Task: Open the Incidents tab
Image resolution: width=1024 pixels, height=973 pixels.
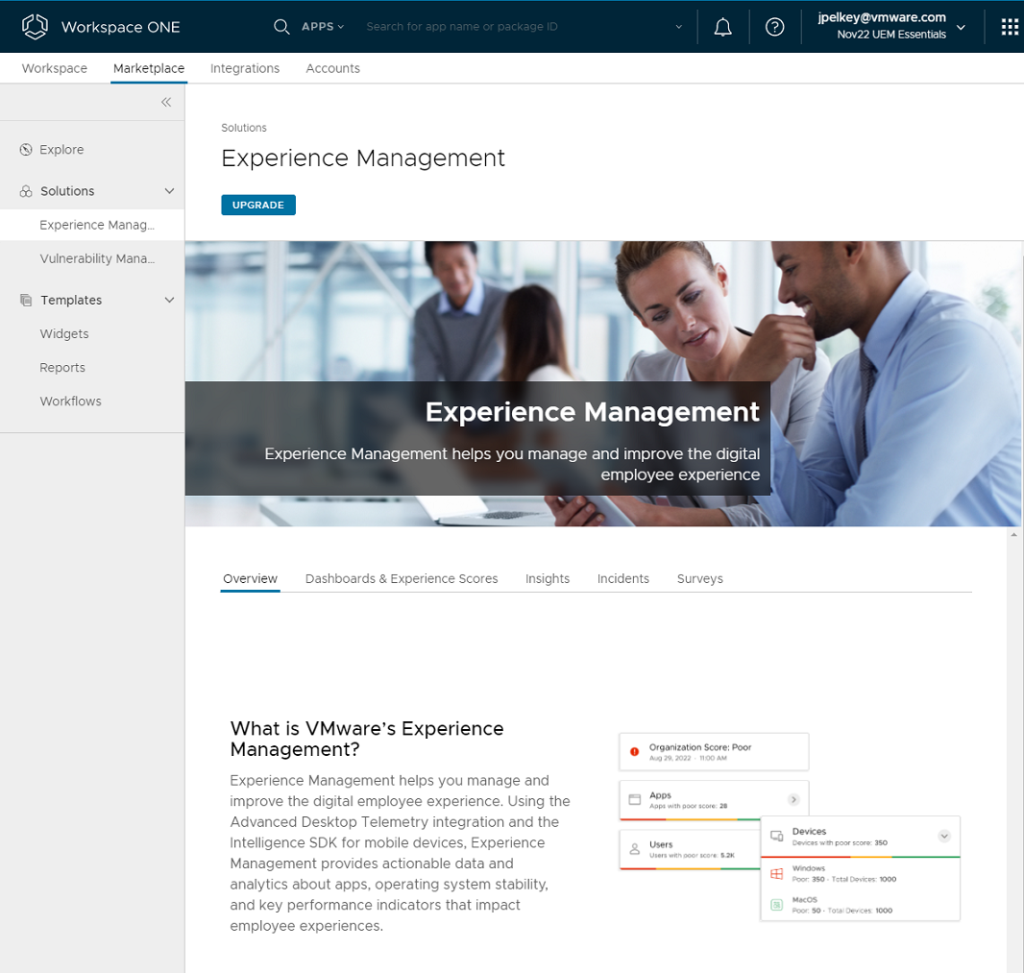Action: point(623,579)
